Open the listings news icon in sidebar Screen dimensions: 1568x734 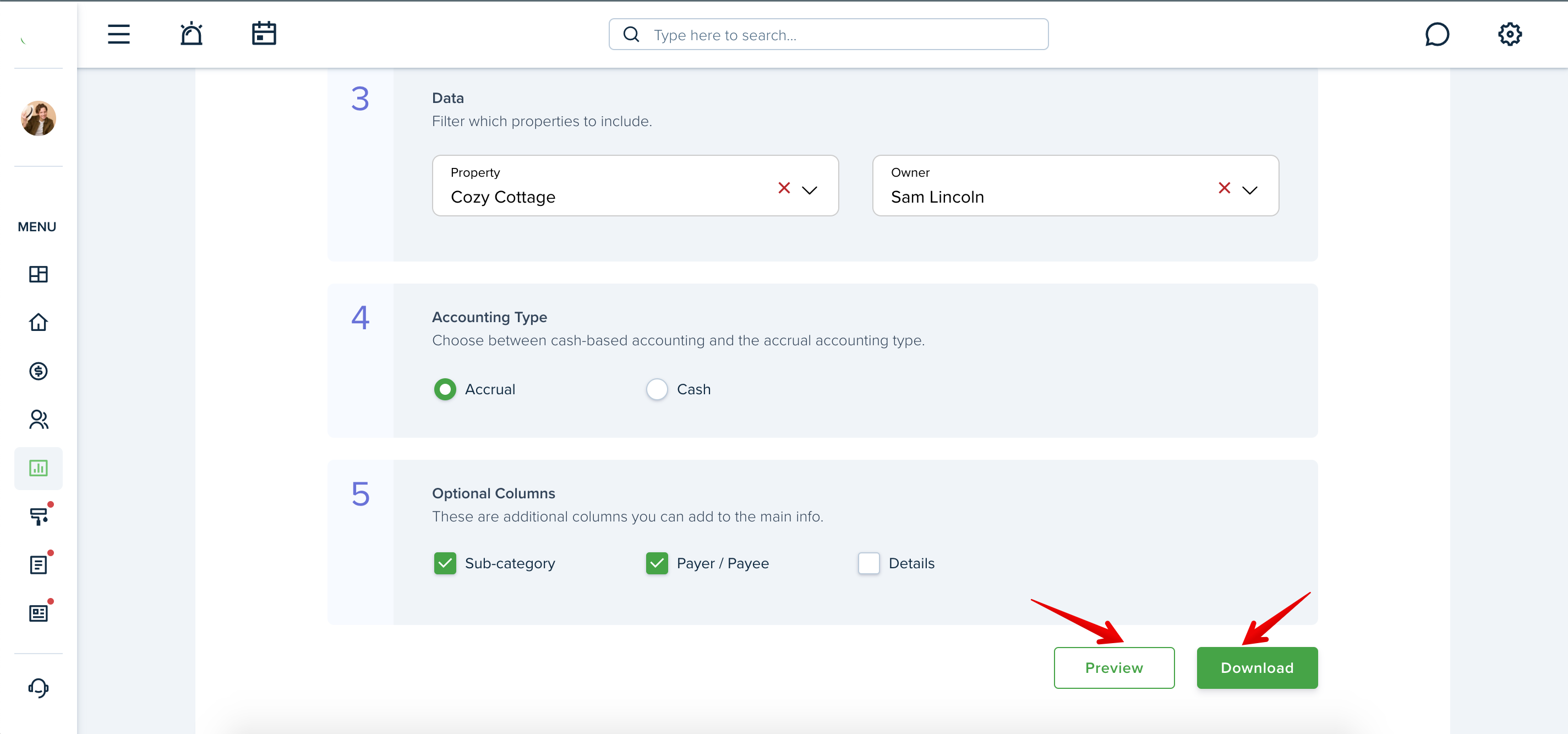point(39,613)
